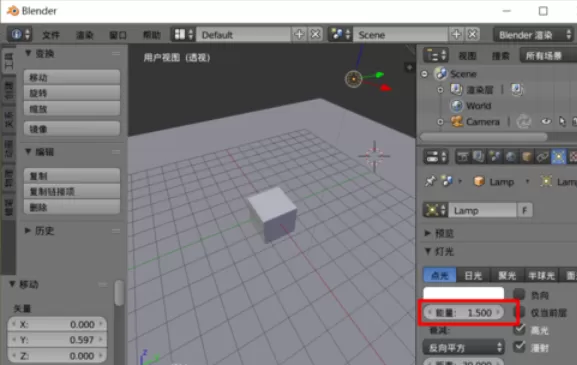Open the Outliner editor type selector
577x365 pixels.
click(x=436, y=56)
